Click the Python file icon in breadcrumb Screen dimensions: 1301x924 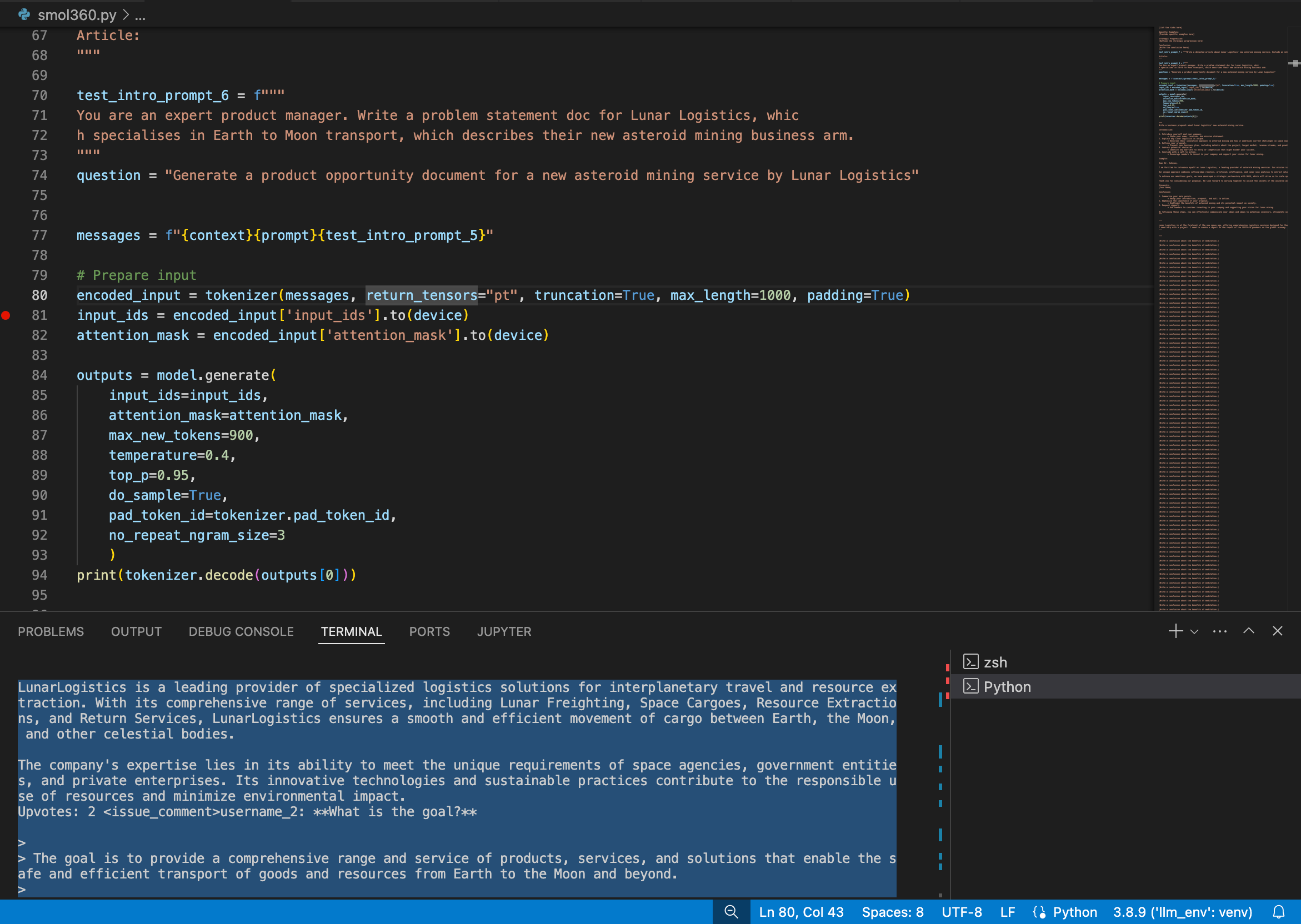pos(24,15)
